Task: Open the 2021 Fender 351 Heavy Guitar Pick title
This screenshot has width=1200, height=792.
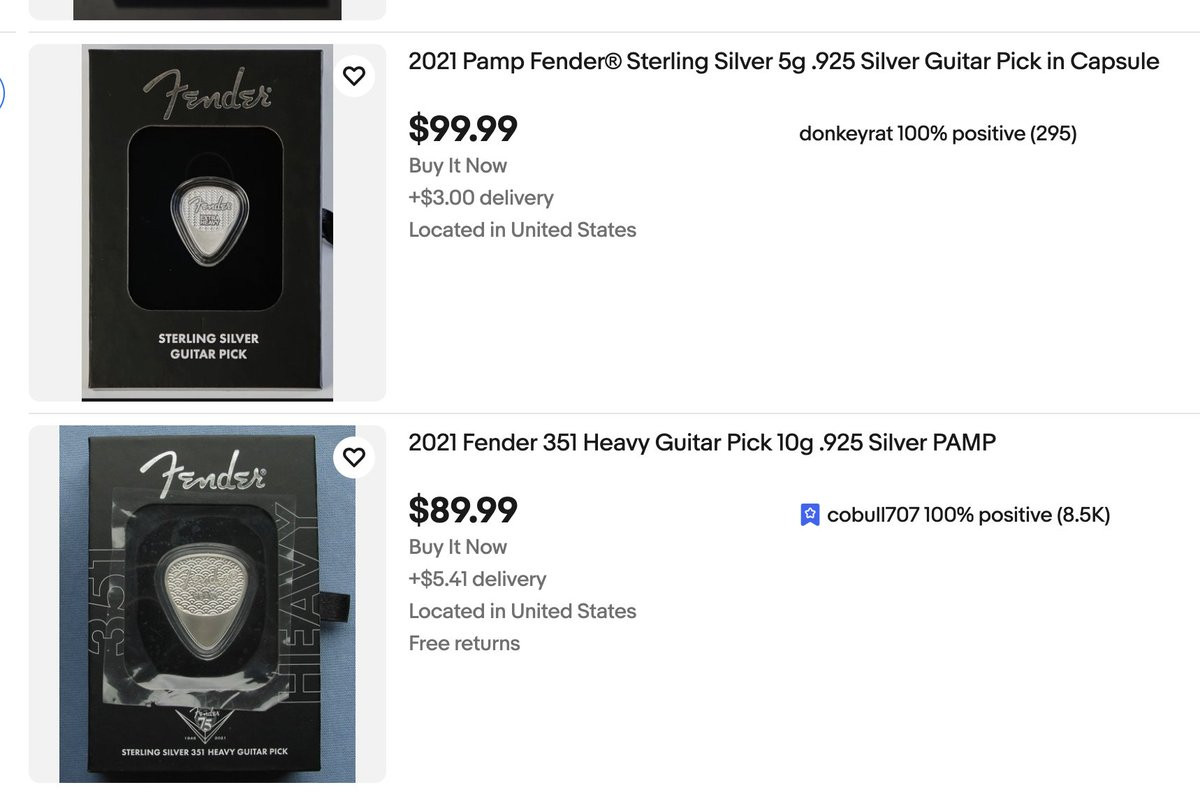Action: (701, 442)
